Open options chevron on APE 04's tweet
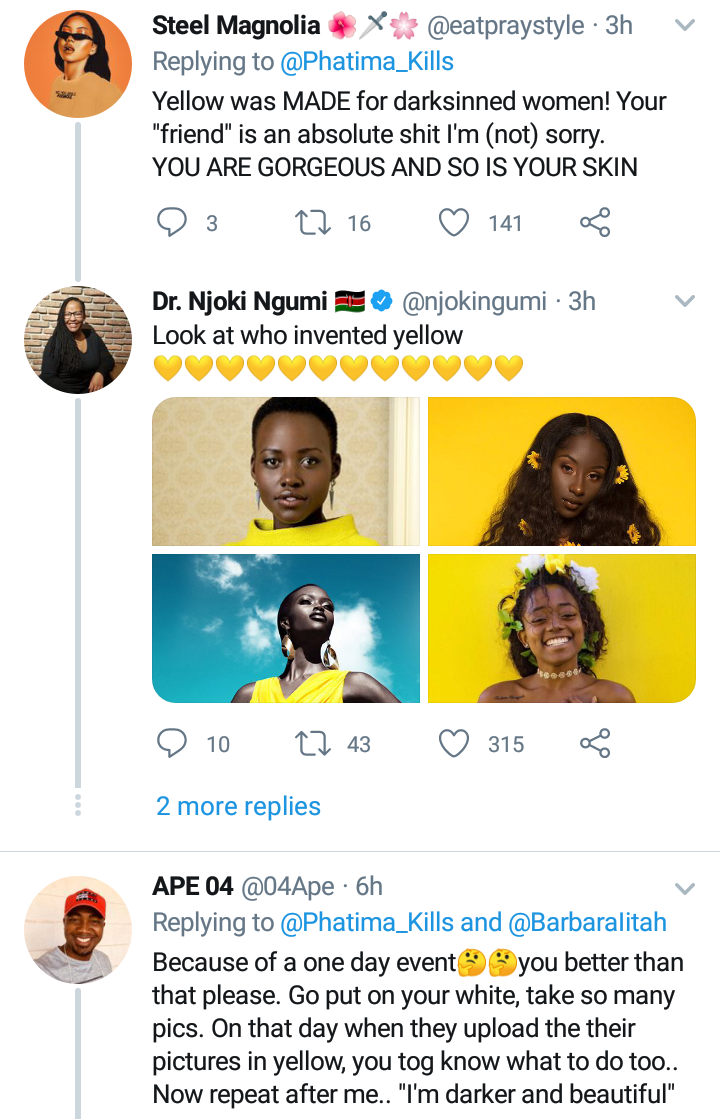 click(x=685, y=888)
